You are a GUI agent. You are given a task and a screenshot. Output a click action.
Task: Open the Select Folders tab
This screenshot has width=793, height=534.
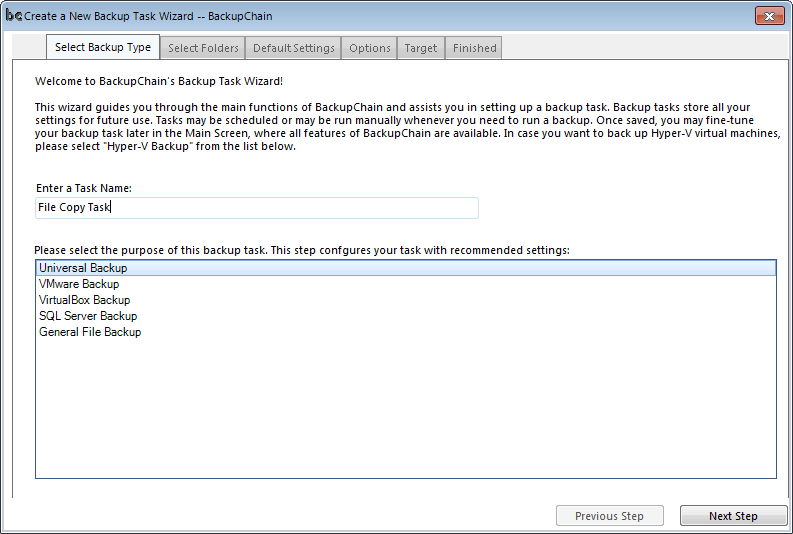coord(203,48)
